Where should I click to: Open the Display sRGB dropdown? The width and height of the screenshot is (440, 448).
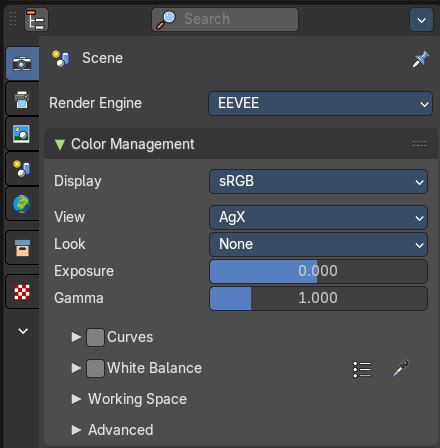coord(318,182)
